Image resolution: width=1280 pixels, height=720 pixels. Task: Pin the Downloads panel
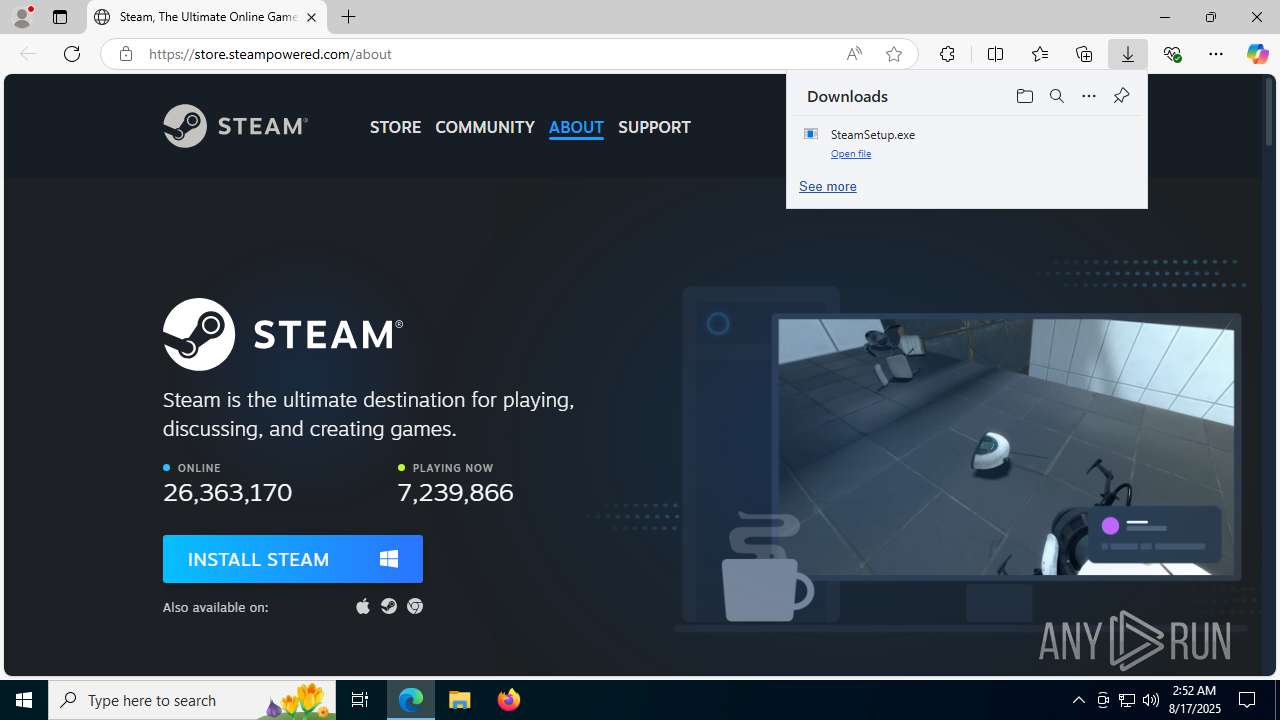click(1121, 96)
